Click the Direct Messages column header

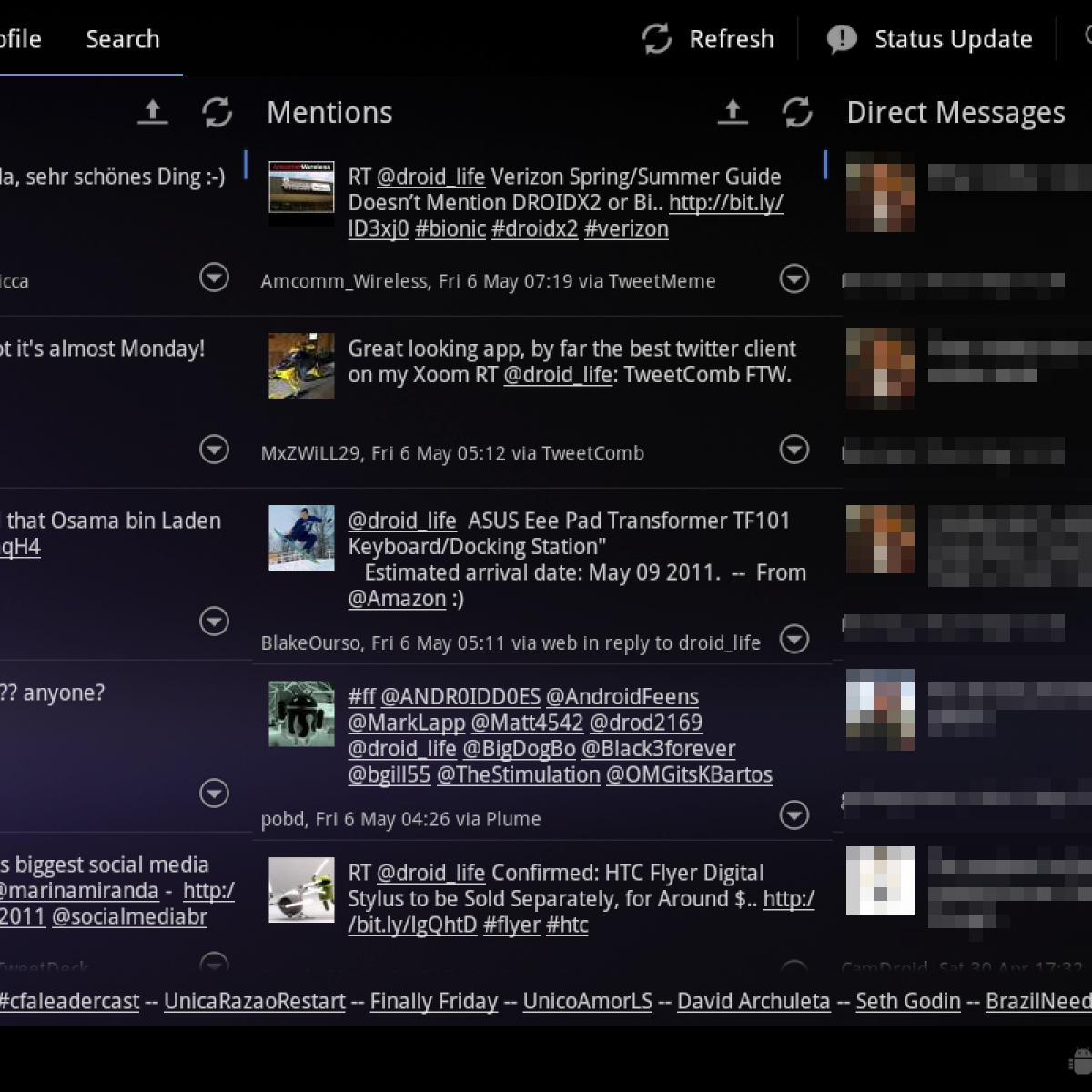[x=955, y=112]
